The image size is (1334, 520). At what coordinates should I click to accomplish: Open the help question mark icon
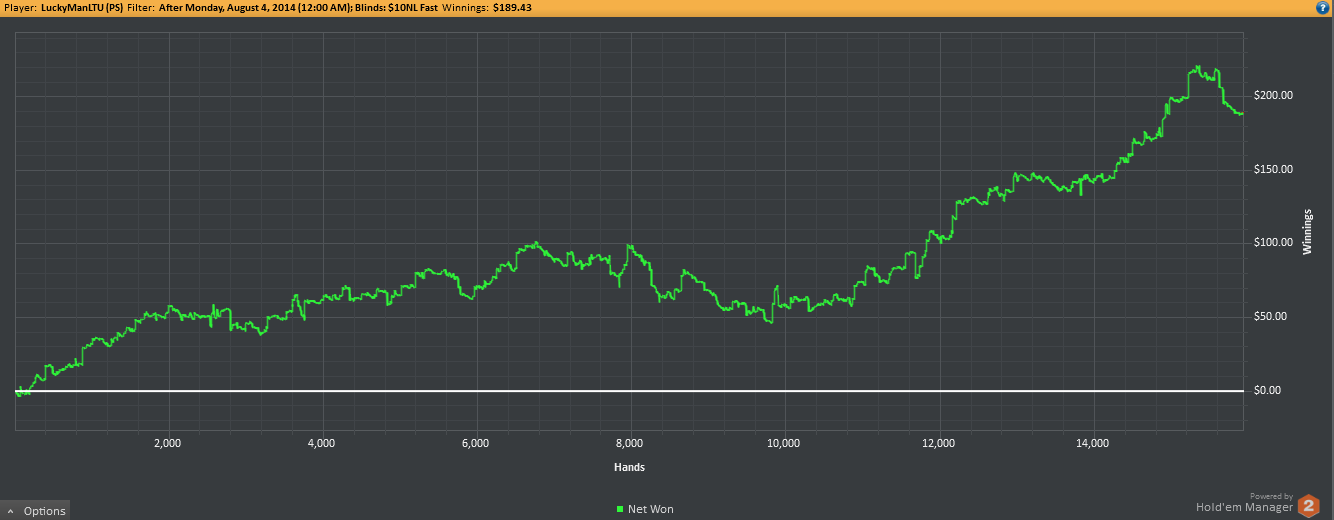pyautogui.click(x=1323, y=7)
